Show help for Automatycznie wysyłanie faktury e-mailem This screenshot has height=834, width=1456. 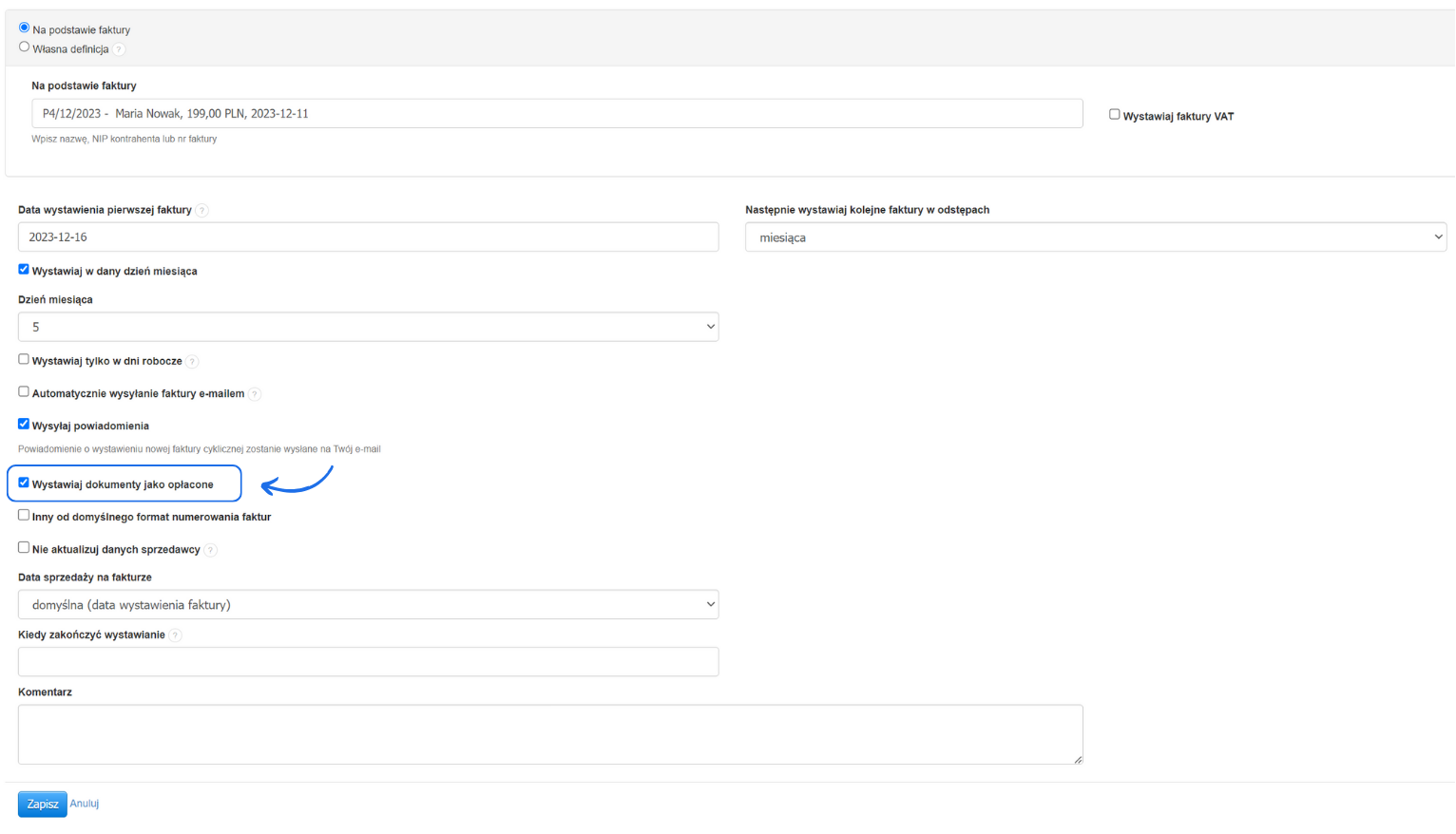pos(255,394)
